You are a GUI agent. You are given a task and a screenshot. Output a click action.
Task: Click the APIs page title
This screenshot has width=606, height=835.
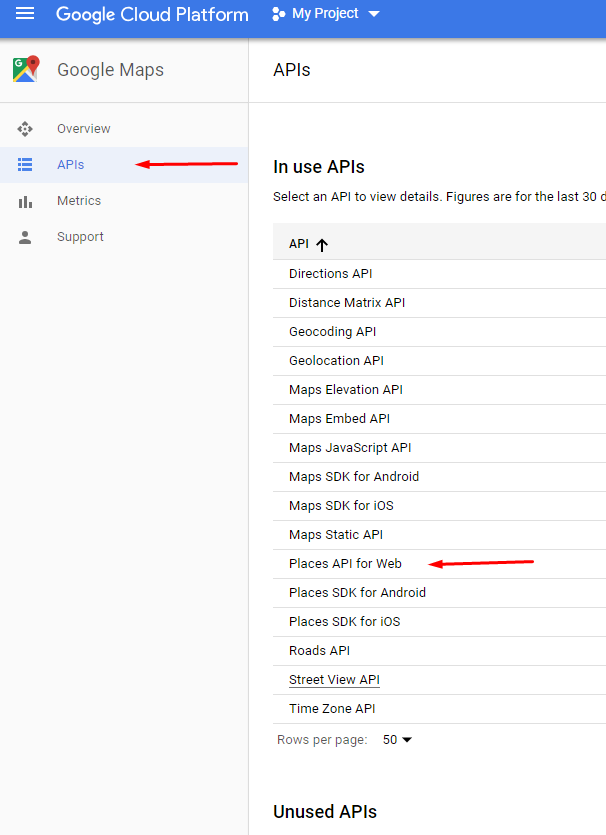(x=291, y=70)
